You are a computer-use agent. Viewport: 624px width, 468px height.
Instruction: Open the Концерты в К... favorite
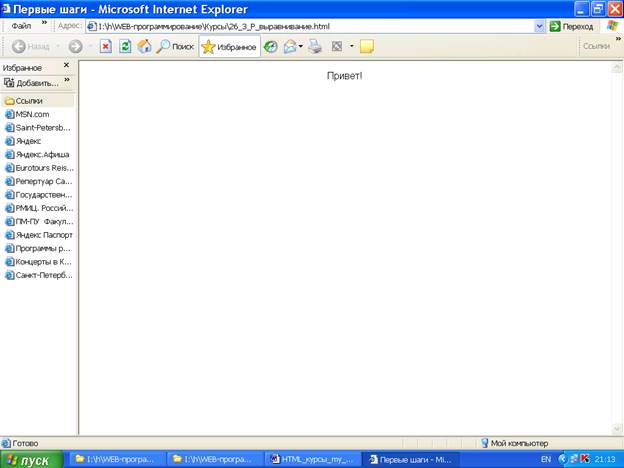coord(38,262)
